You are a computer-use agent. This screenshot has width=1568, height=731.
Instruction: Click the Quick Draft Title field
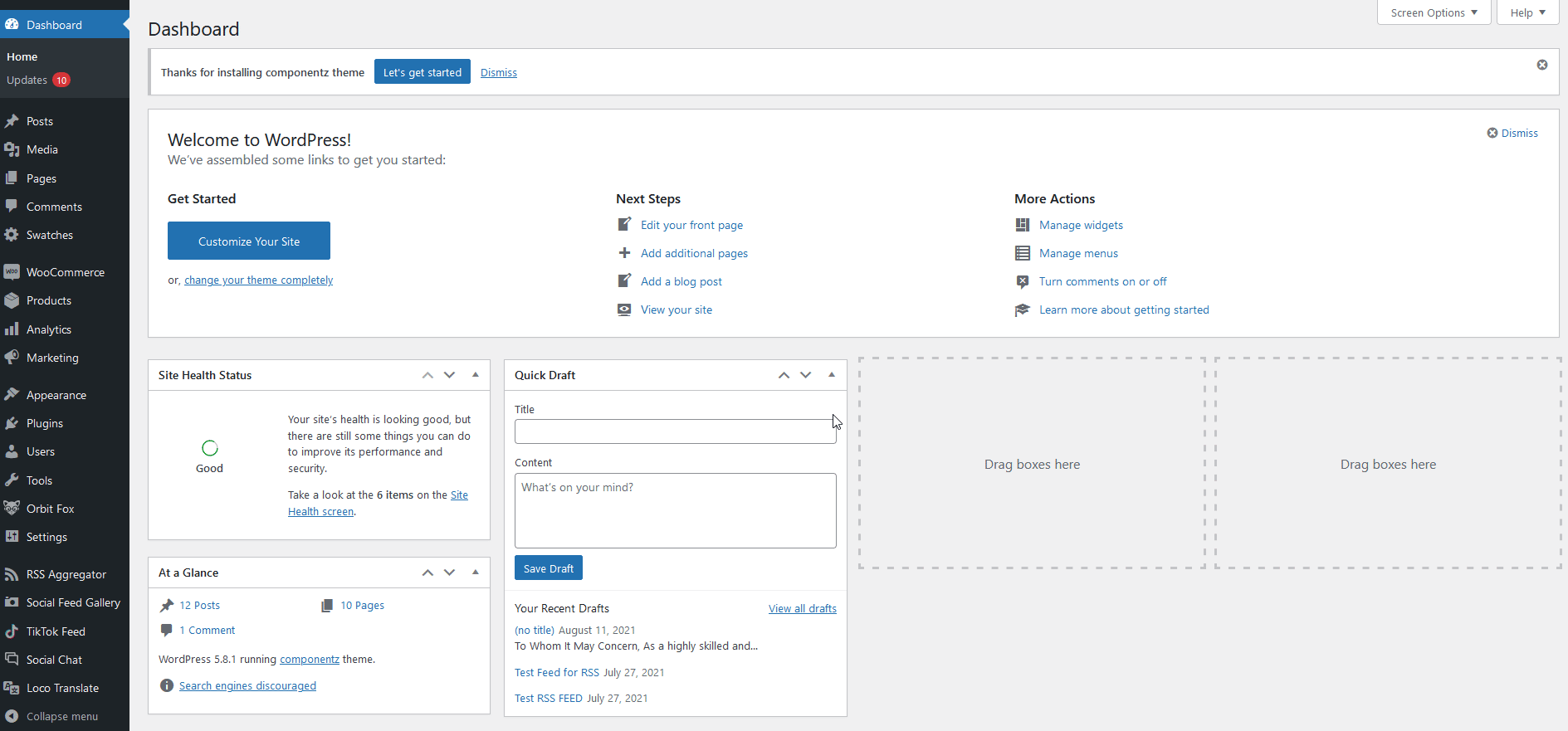coord(676,431)
